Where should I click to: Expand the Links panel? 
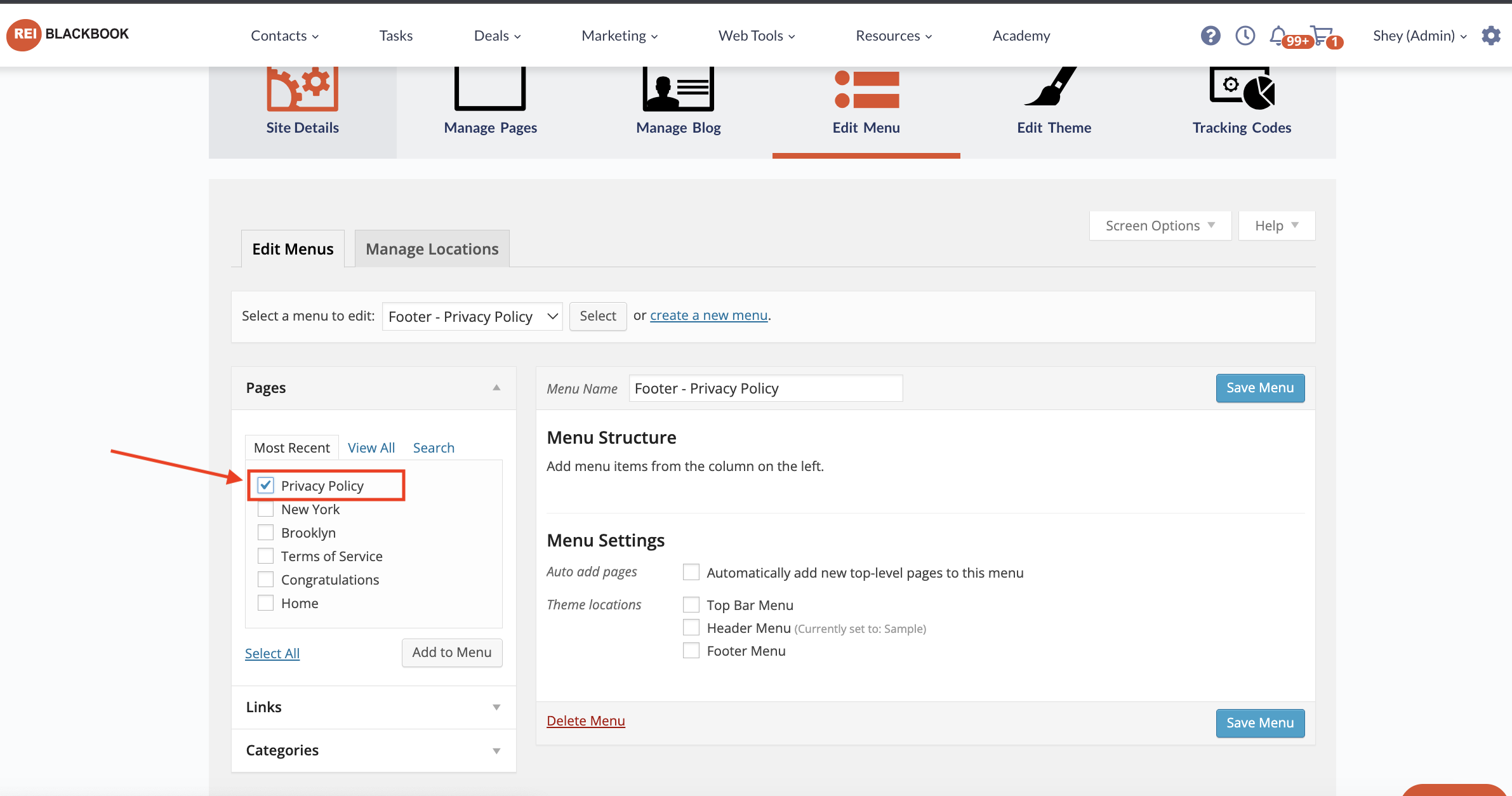click(x=496, y=707)
